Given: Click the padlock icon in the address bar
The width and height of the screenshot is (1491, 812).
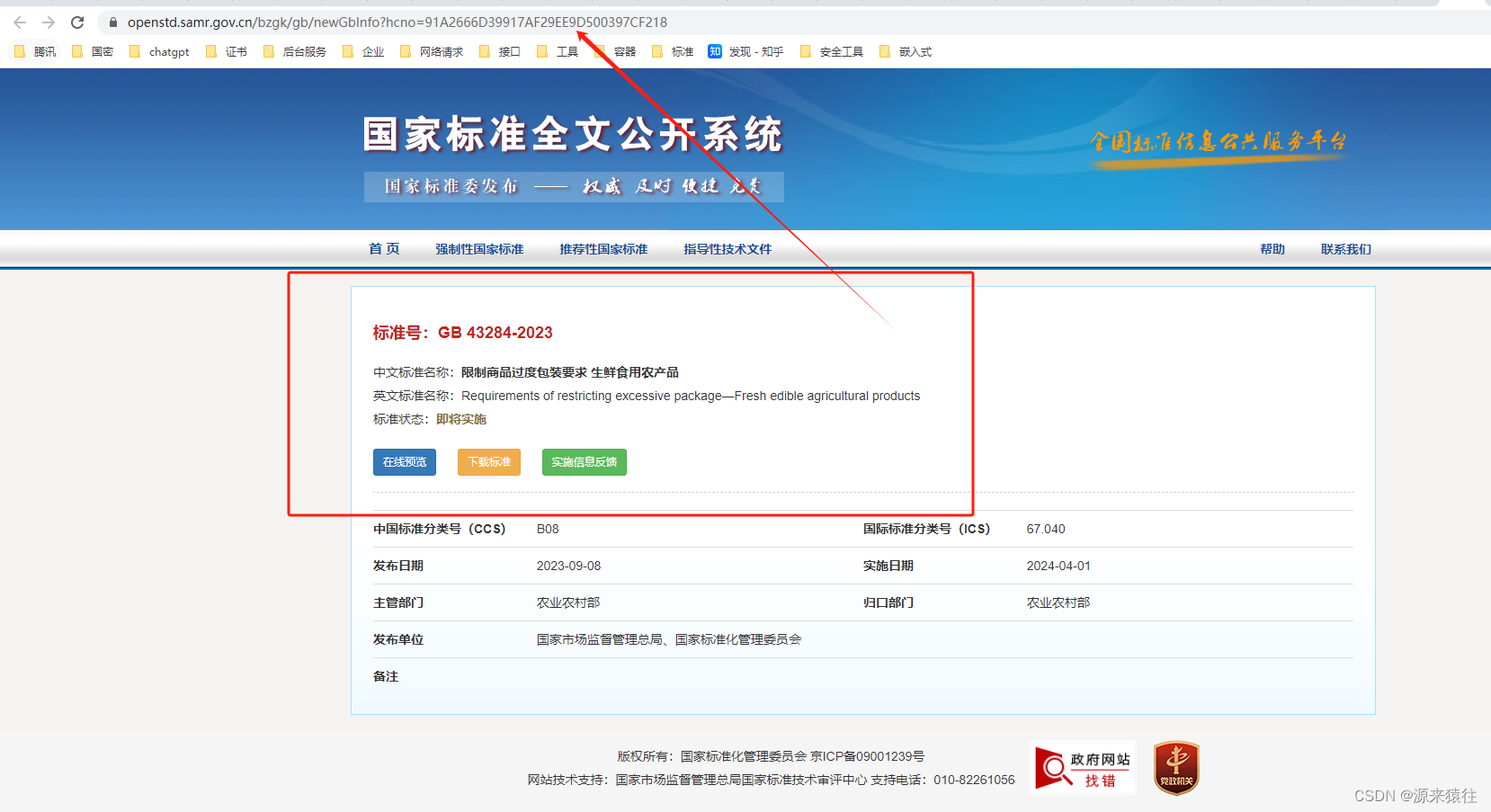Looking at the screenshot, I should coord(112,22).
